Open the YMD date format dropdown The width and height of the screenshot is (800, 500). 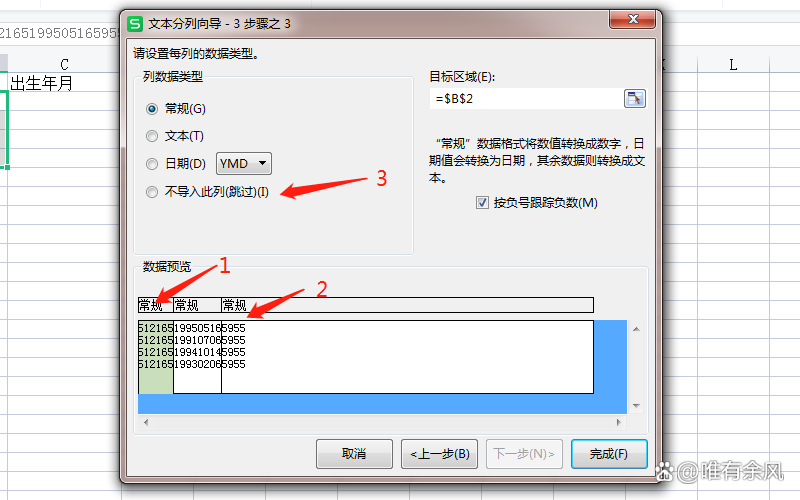(x=244, y=164)
